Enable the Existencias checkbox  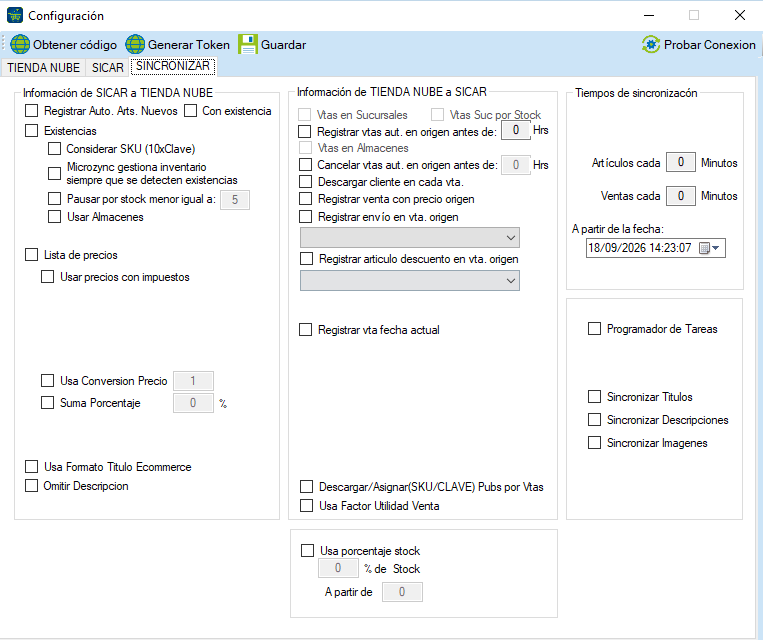[32, 130]
